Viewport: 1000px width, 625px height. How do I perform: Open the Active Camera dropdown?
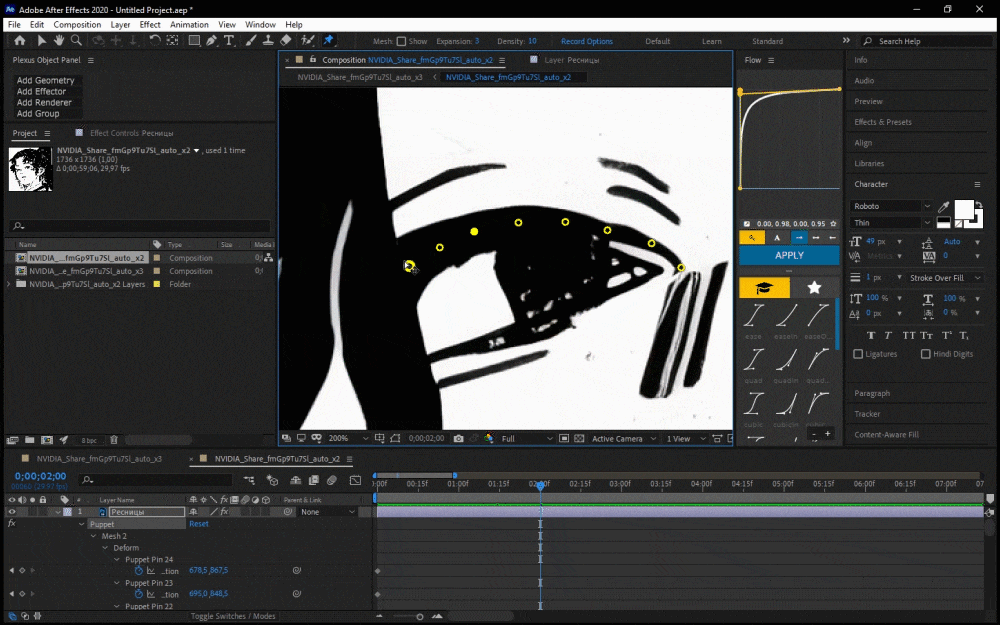624,439
